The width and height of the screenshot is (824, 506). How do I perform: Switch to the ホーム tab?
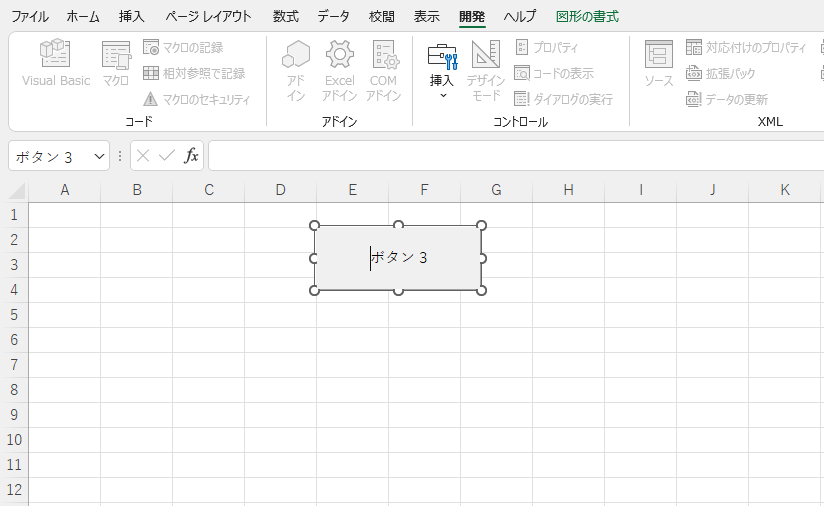[83, 16]
